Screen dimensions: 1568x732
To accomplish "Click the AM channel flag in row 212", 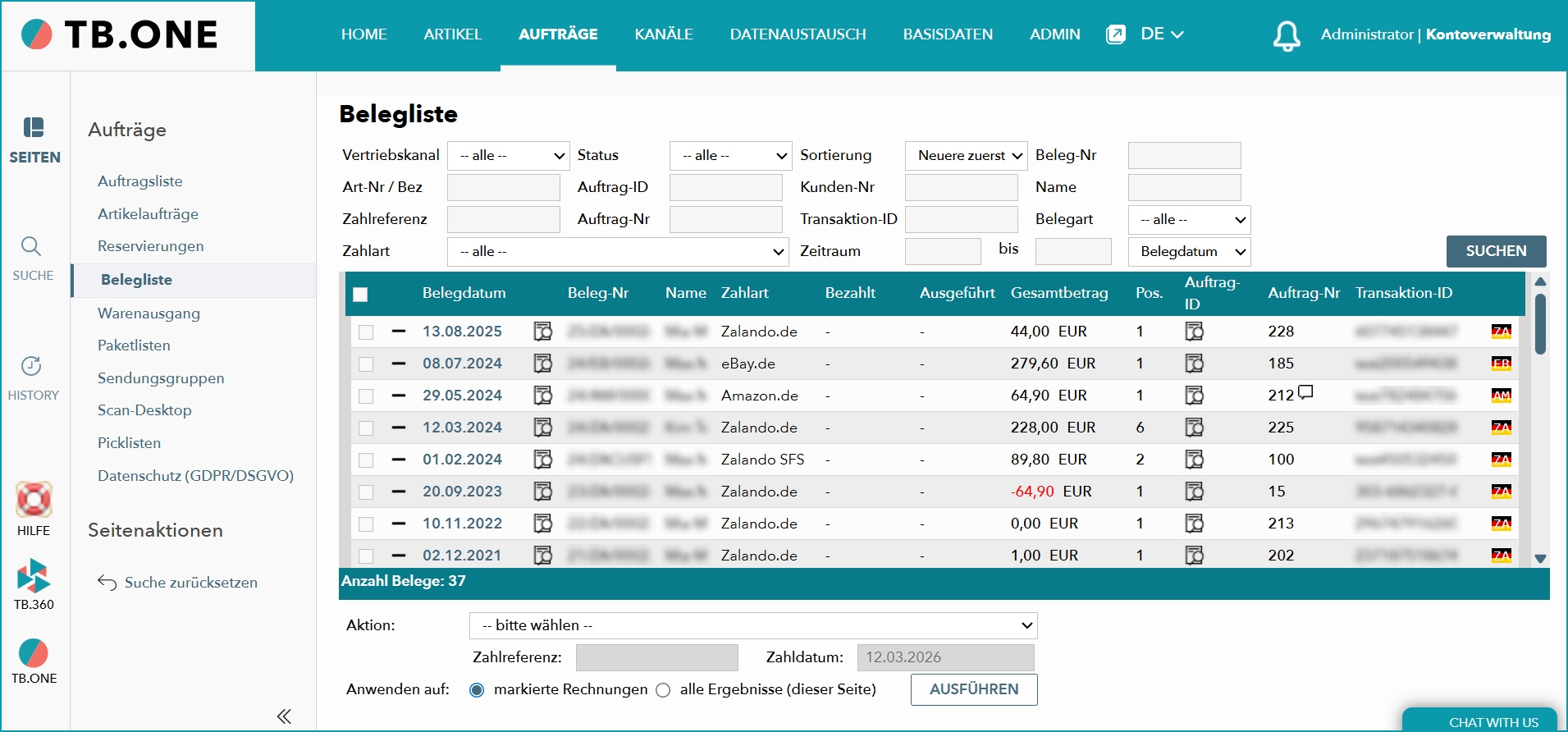I will click(x=1502, y=396).
